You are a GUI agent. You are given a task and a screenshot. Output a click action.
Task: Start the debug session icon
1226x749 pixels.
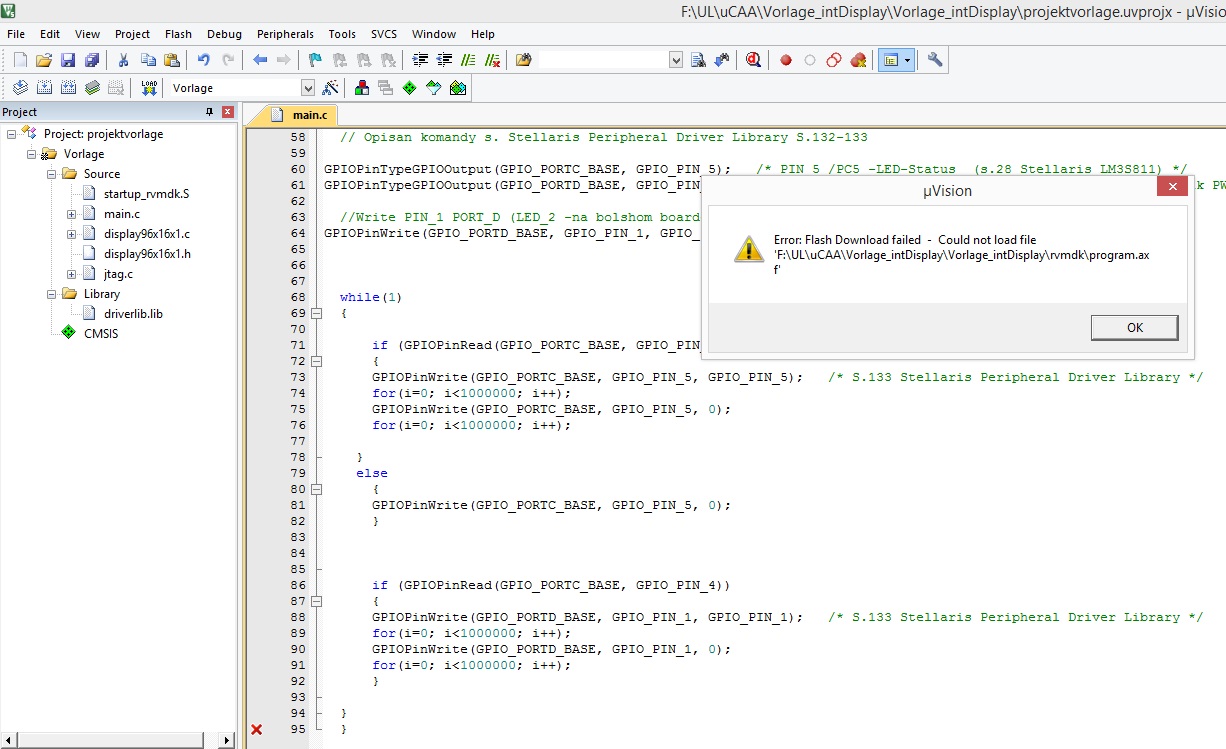click(x=753, y=60)
